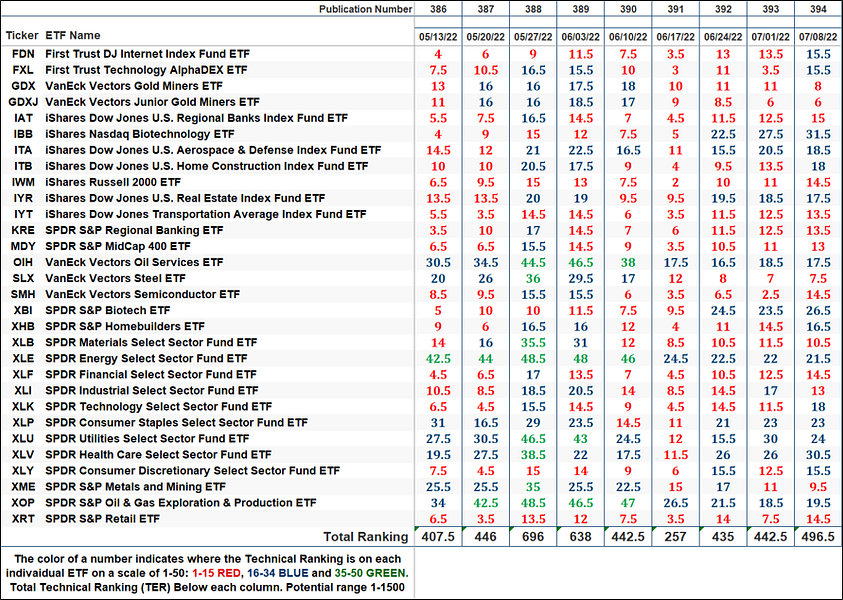This screenshot has width=843, height=600.
Task: Select XBI value 24.5 for 06/24/22
Action: (723, 311)
